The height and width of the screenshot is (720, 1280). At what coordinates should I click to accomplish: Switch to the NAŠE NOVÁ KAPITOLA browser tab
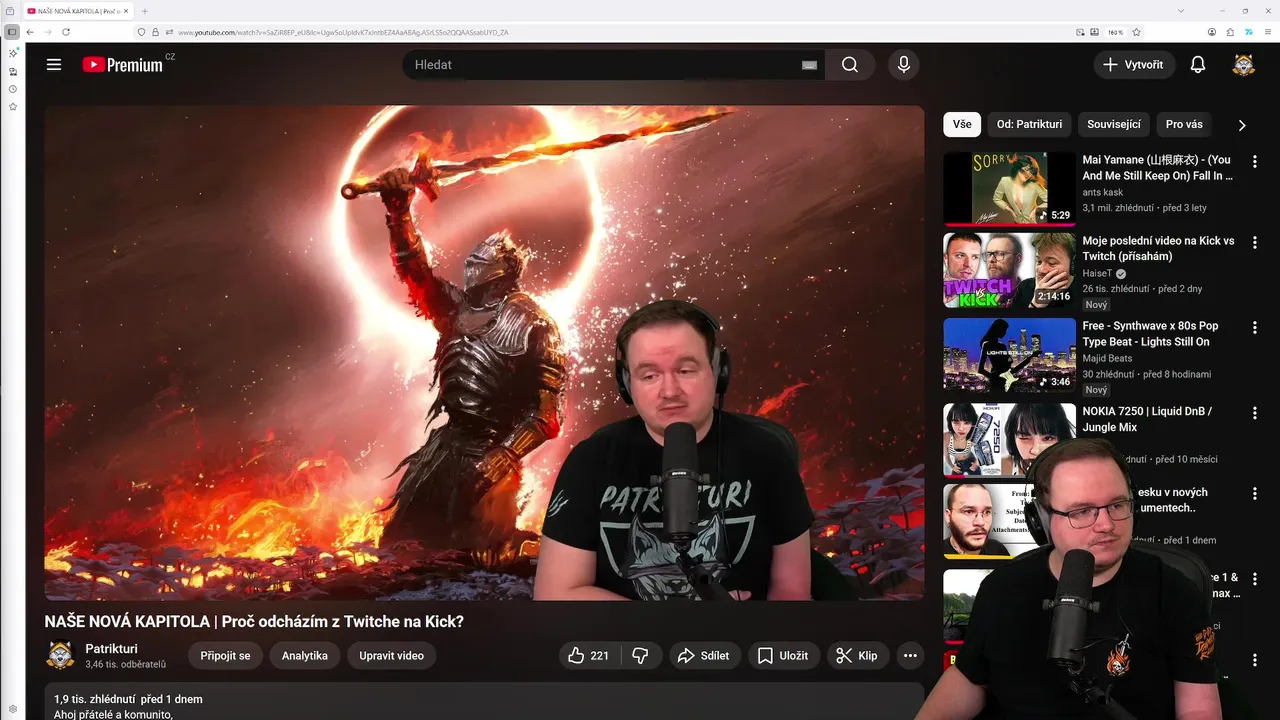click(x=77, y=11)
